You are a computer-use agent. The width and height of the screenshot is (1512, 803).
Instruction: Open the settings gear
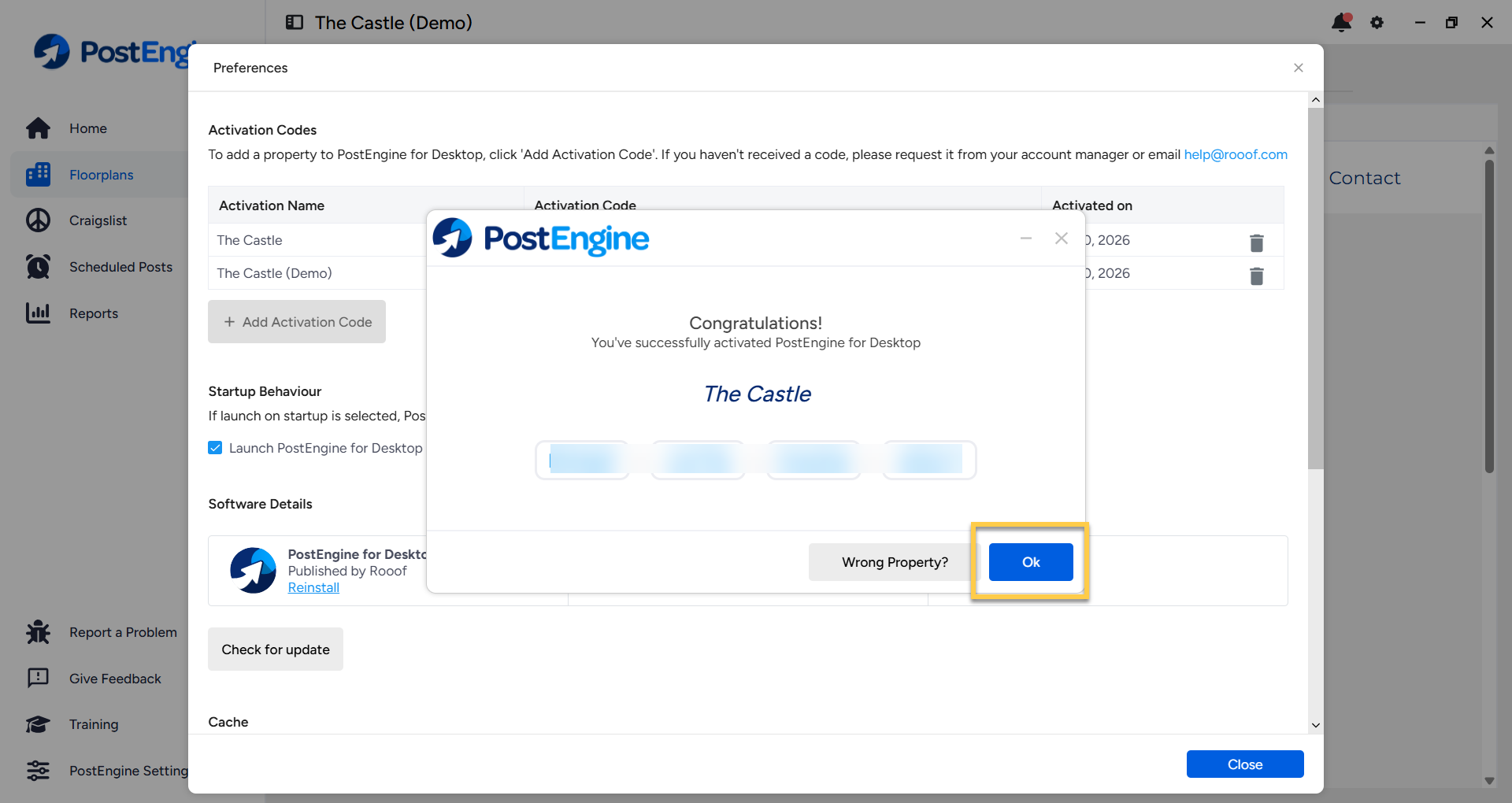coord(1377,23)
